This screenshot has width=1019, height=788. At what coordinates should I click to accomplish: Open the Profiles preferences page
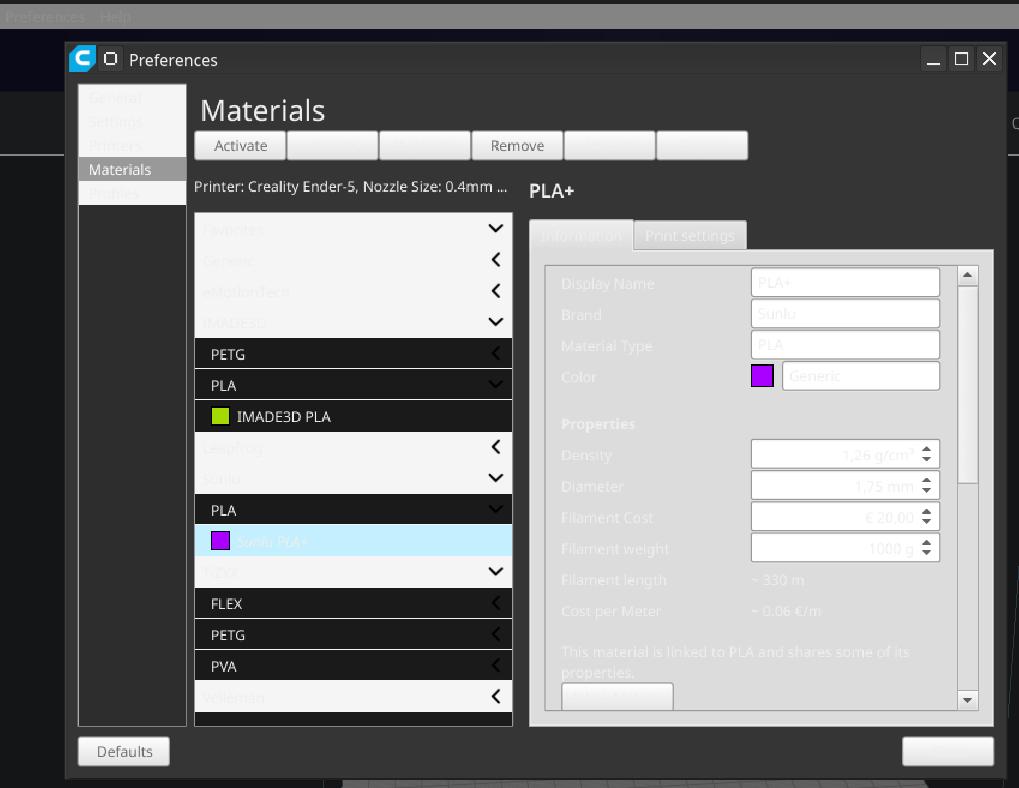(x=132, y=194)
